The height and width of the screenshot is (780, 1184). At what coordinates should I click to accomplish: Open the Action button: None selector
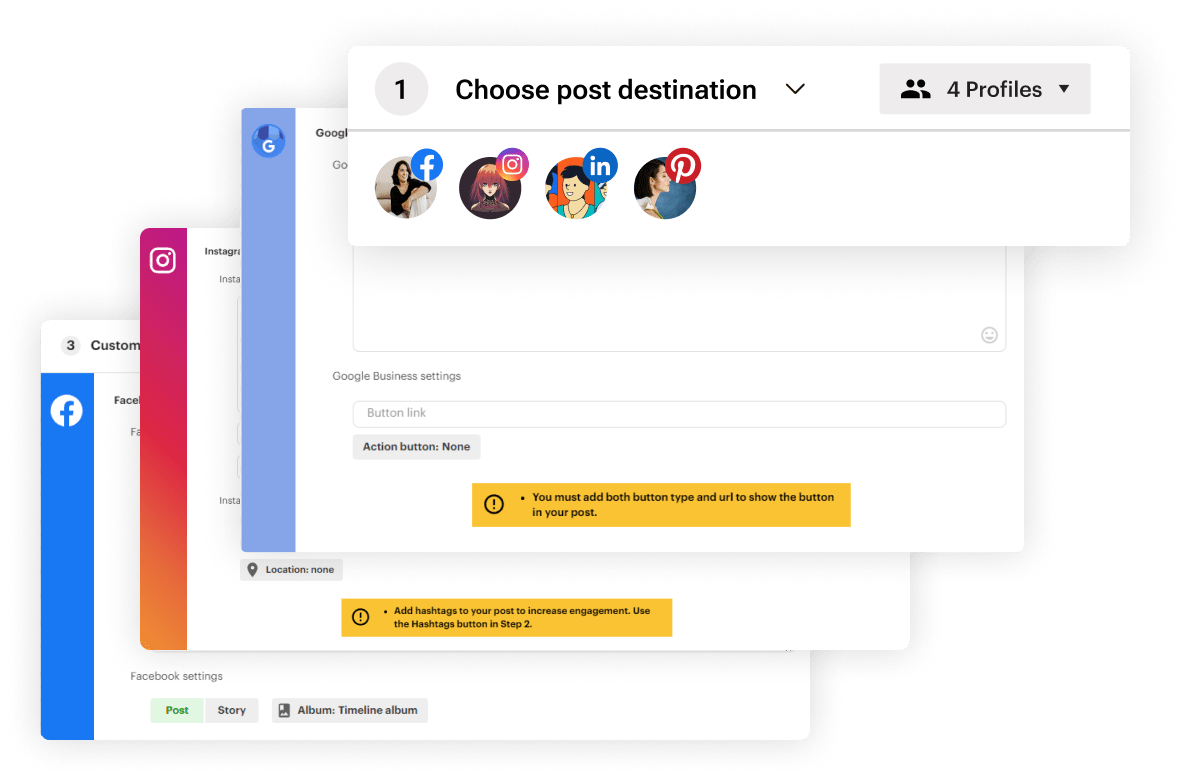[x=416, y=446]
